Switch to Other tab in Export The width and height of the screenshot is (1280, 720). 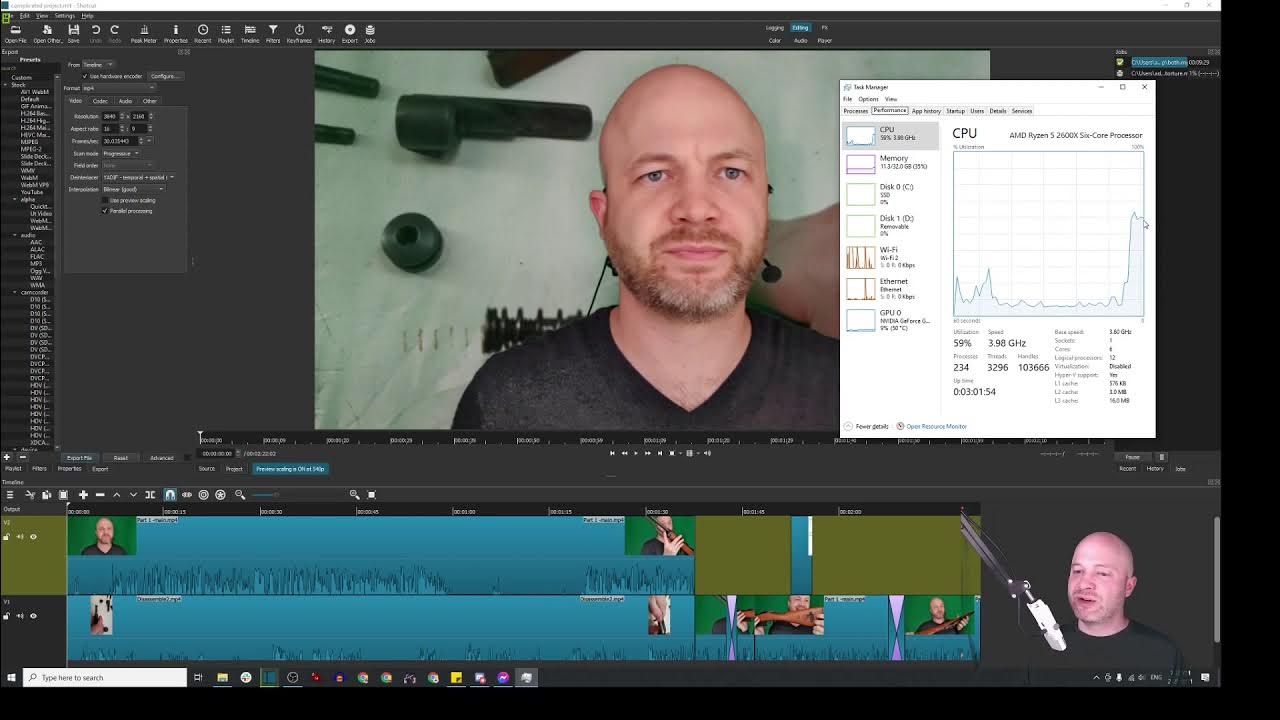[149, 101]
